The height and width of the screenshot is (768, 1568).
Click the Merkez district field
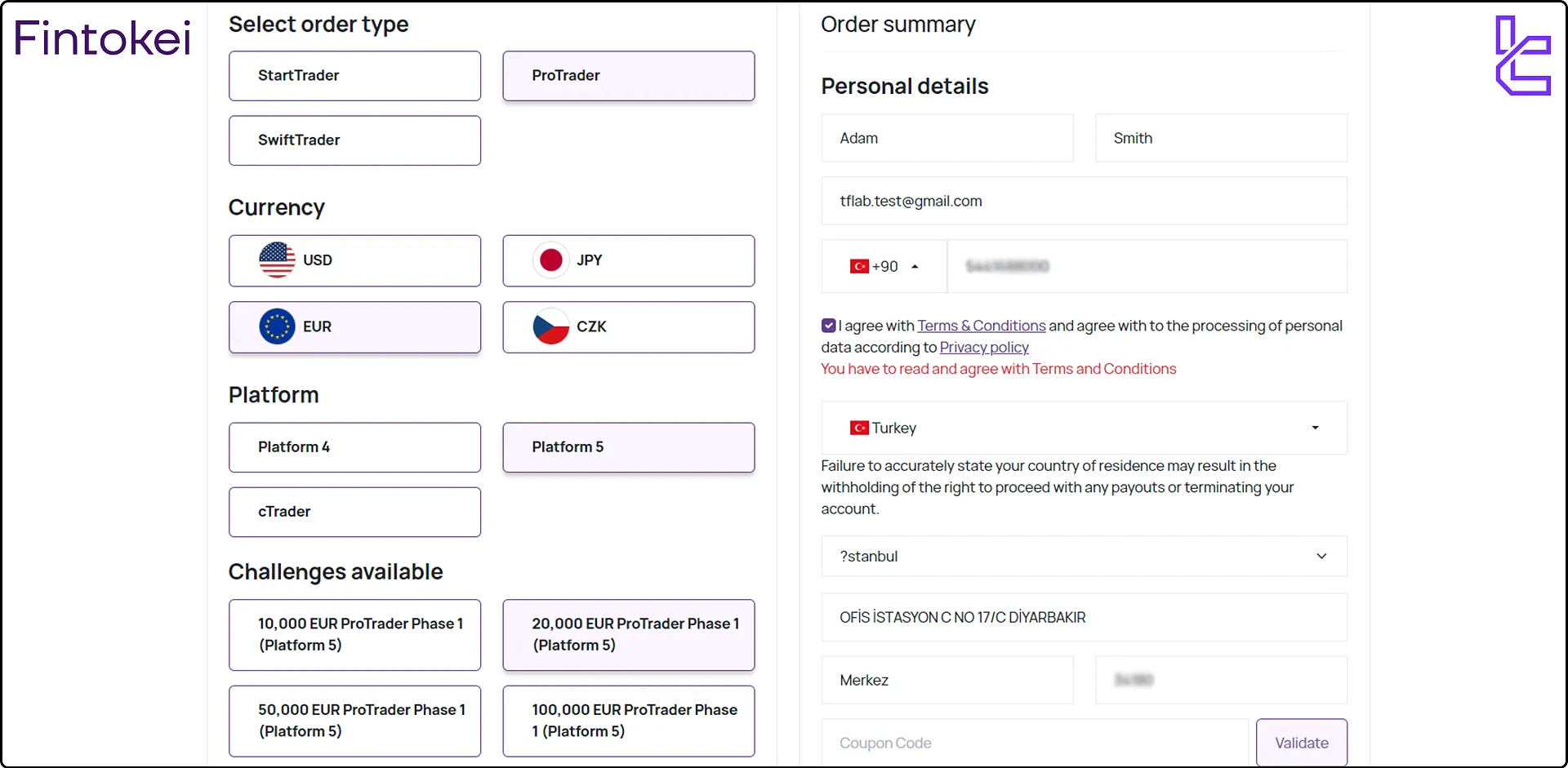tap(947, 680)
